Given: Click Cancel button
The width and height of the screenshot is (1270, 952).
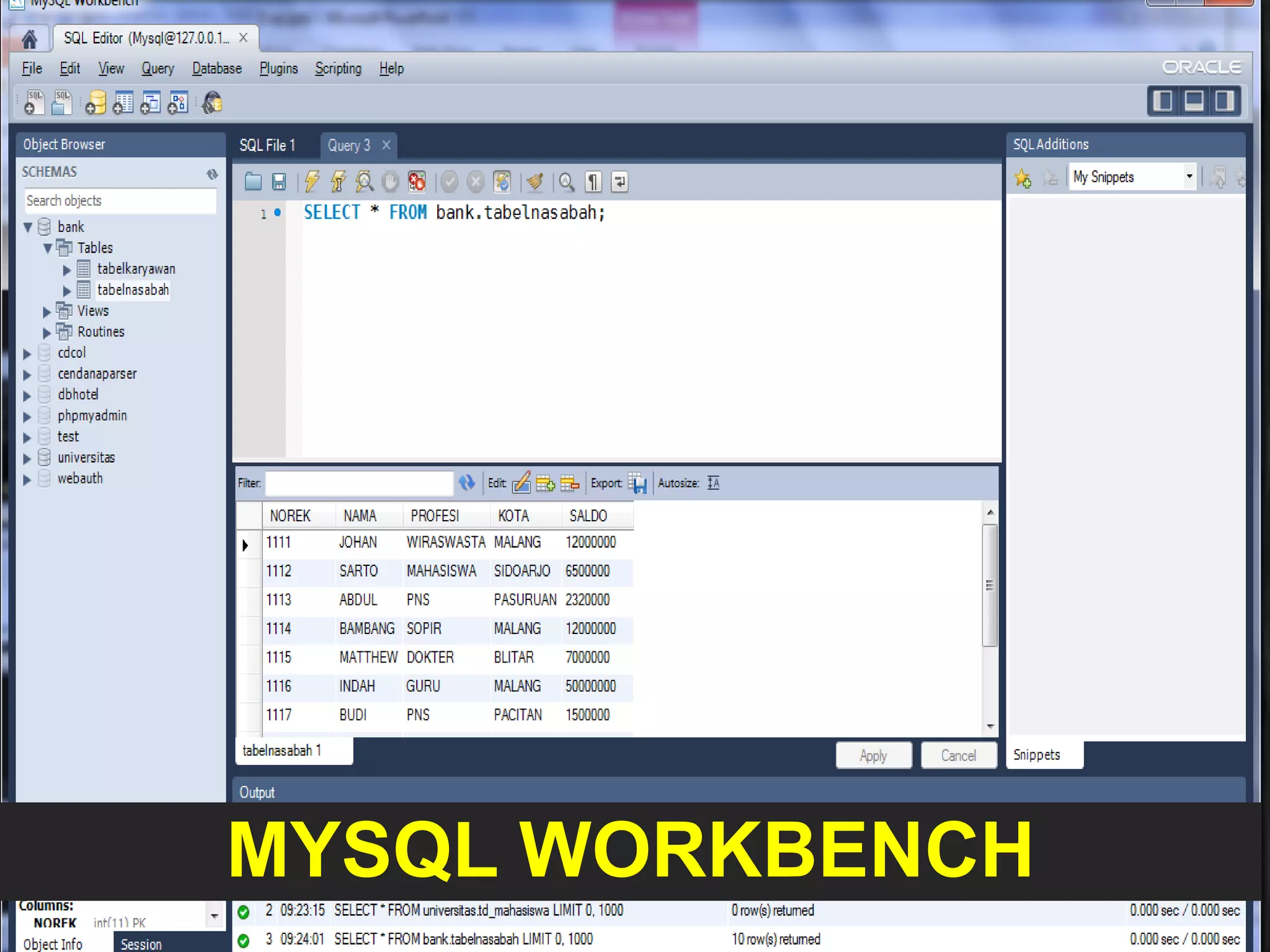Looking at the screenshot, I should [x=958, y=755].
